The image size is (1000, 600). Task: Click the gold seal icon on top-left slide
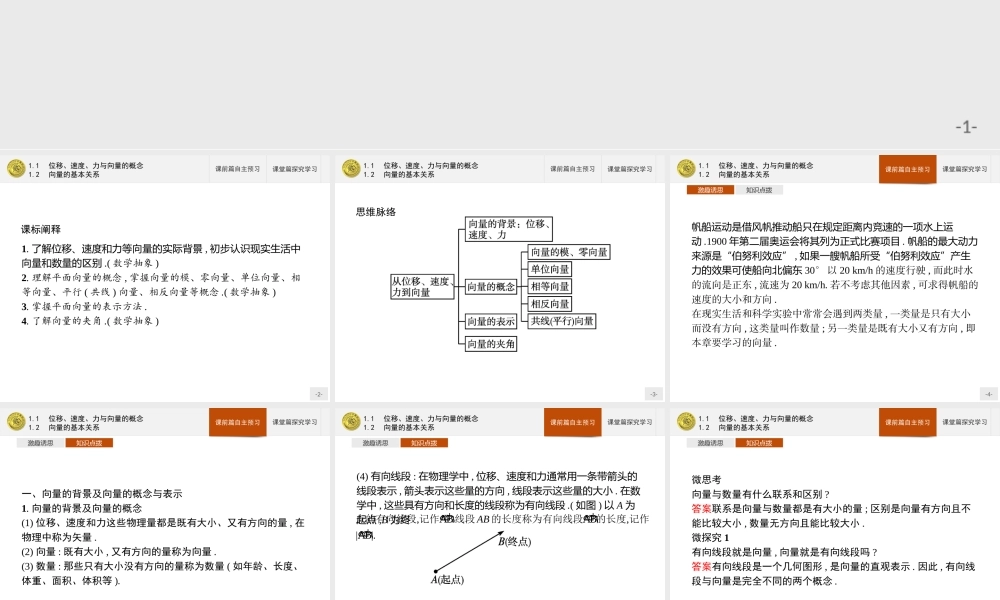pos(16,168)
